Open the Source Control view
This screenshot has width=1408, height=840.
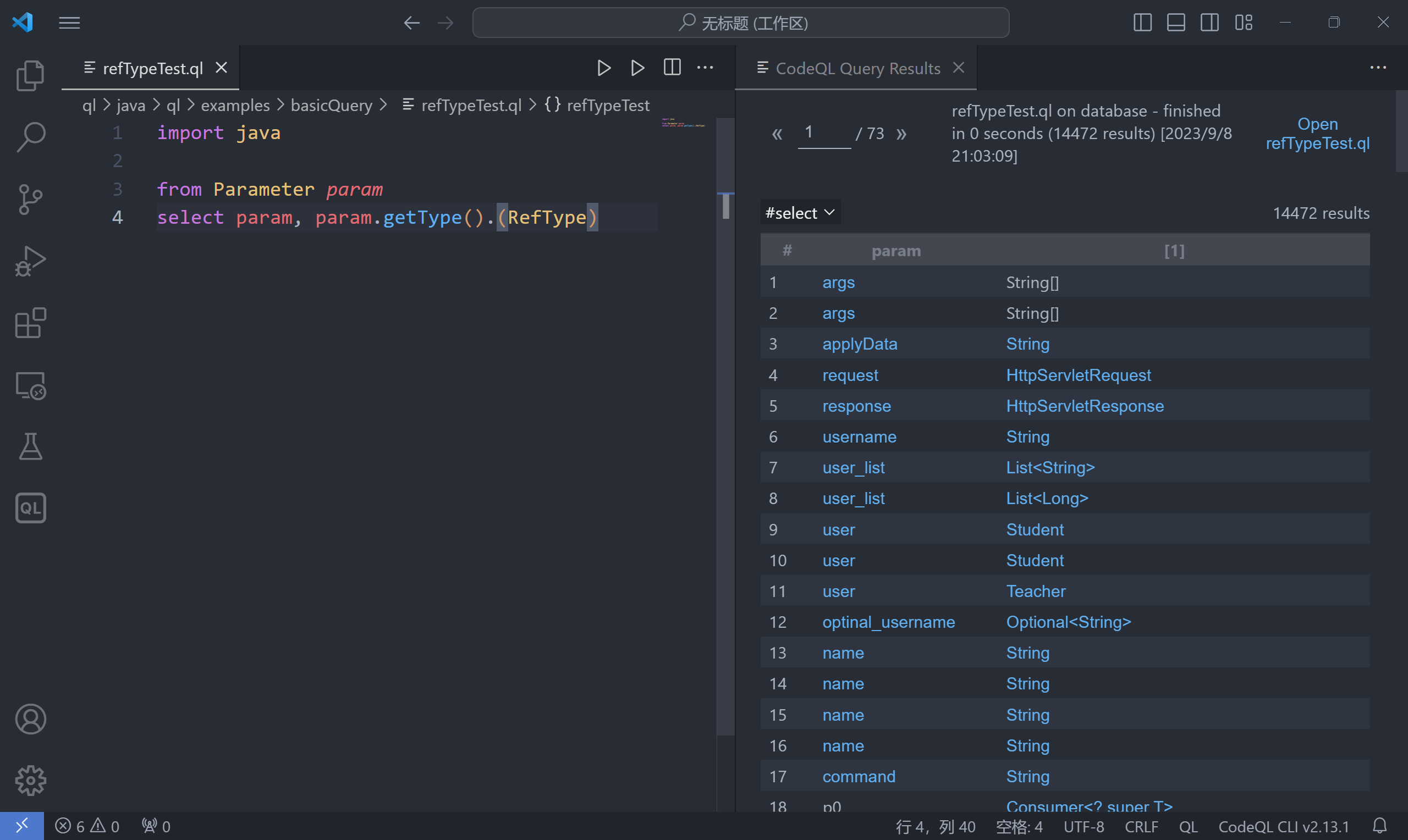pos(31,198)
